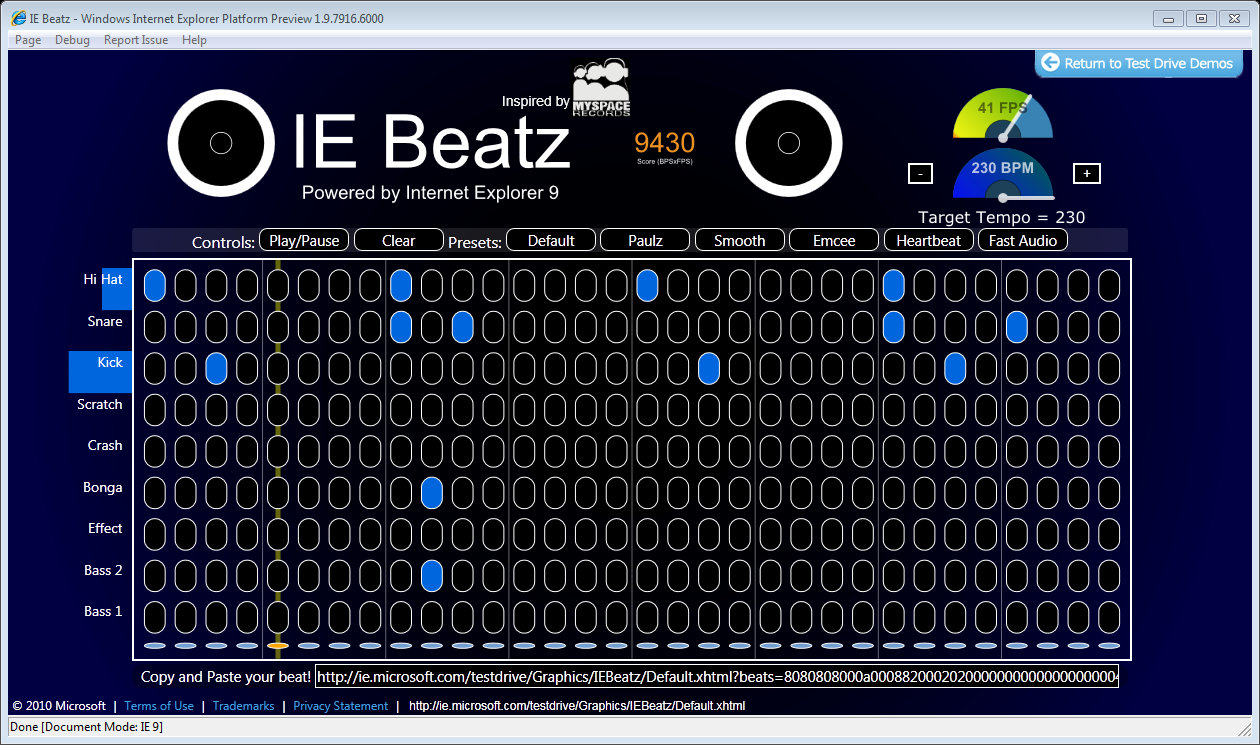Toggle the Hi Hat cell at step 25
1260x745 pixels.
[x=894, y=285]
